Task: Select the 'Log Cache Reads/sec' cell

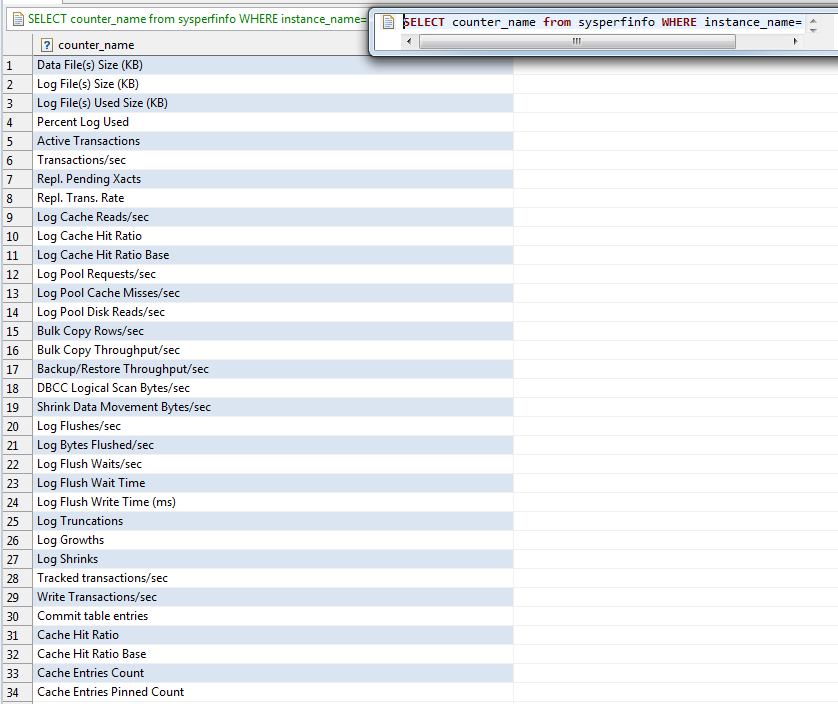Action: (273, 217)
